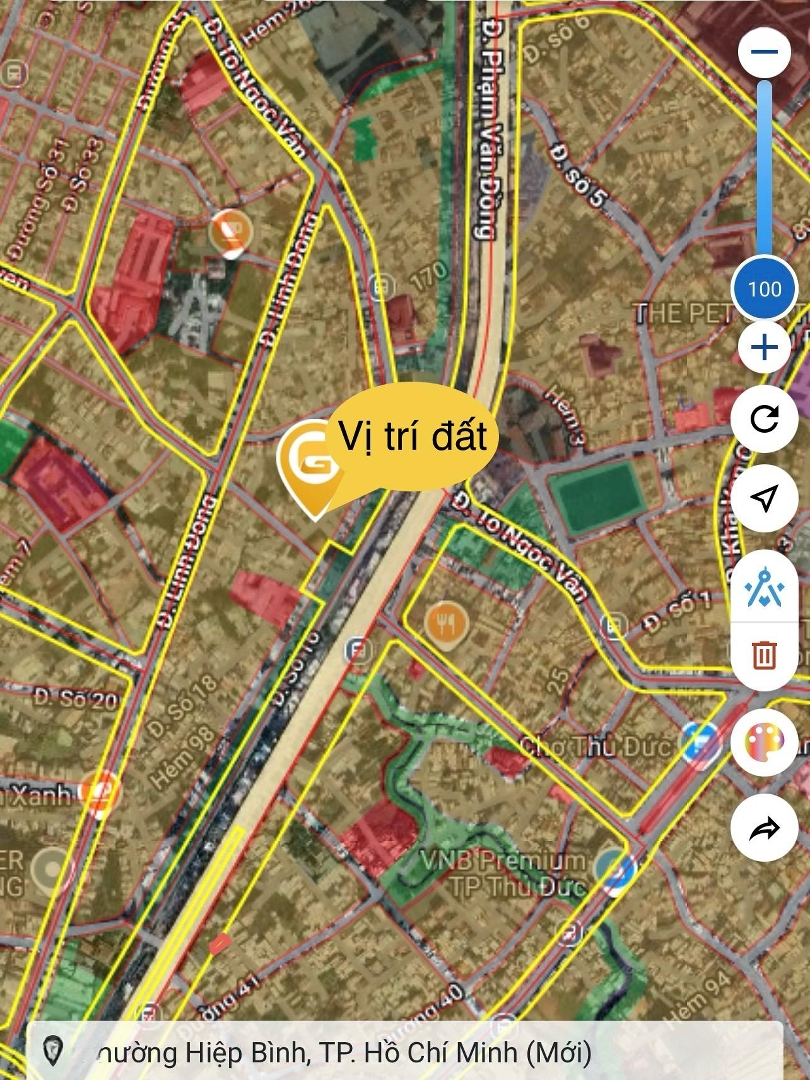Viewport: 810px width, 1080px height.
Task: Click the green sports field area
Action: point(596,497)
